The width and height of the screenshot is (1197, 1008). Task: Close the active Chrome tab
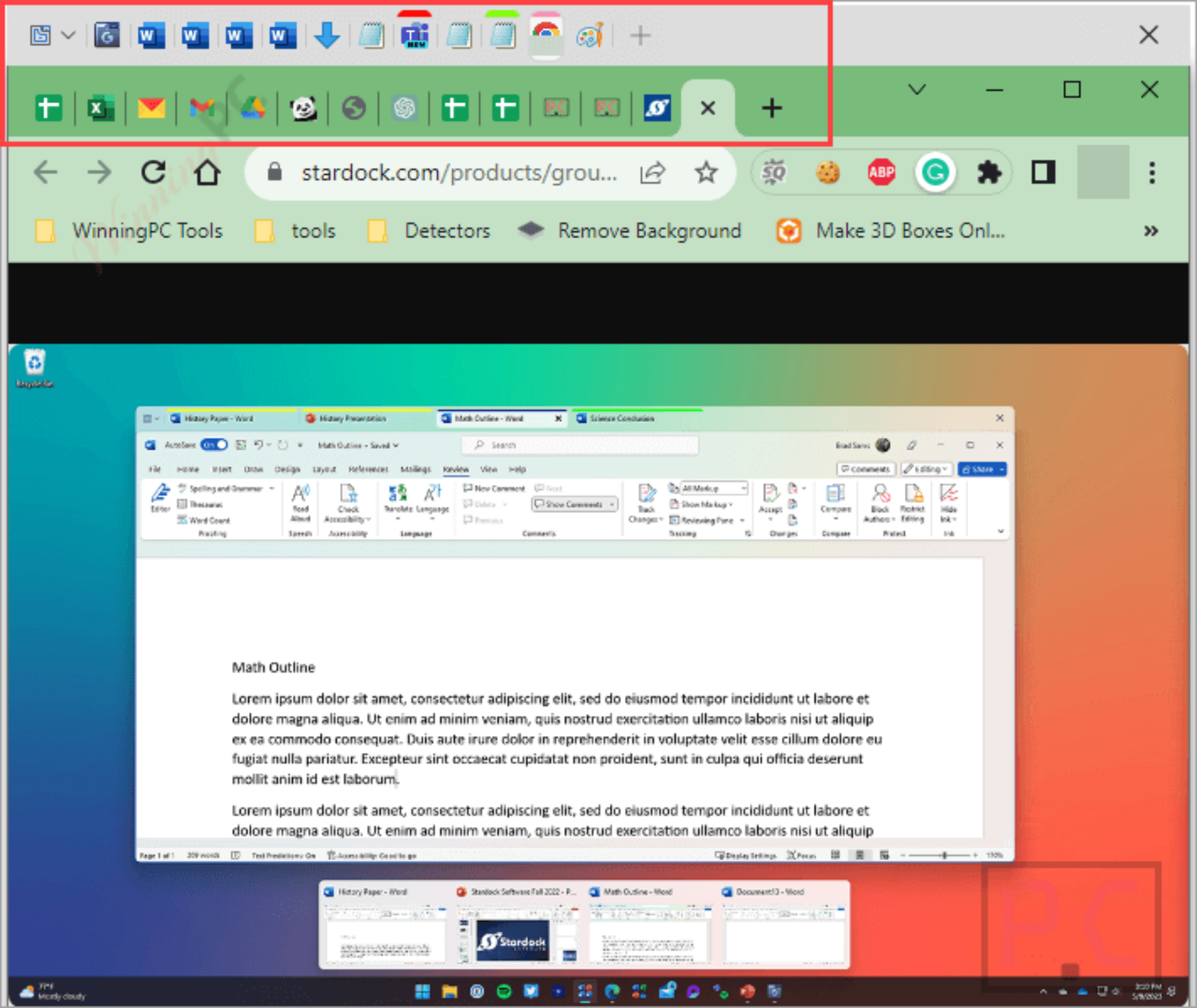pyautogui.click(x=708, y=108)
